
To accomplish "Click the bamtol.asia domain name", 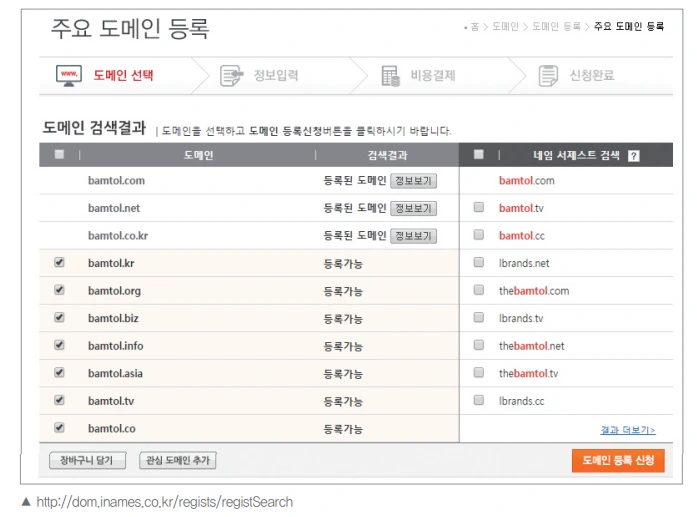I will pos(115,373).
